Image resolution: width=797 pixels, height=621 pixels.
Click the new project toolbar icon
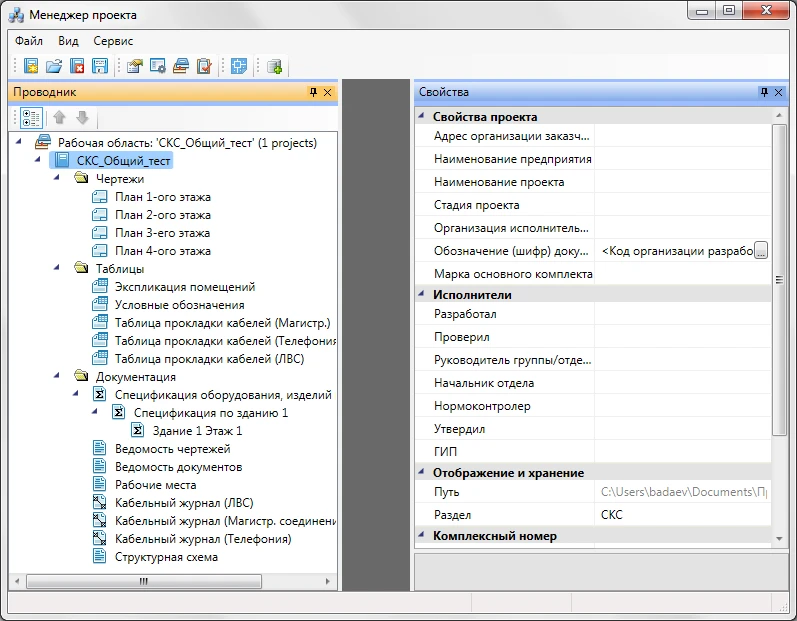(31, 67)
